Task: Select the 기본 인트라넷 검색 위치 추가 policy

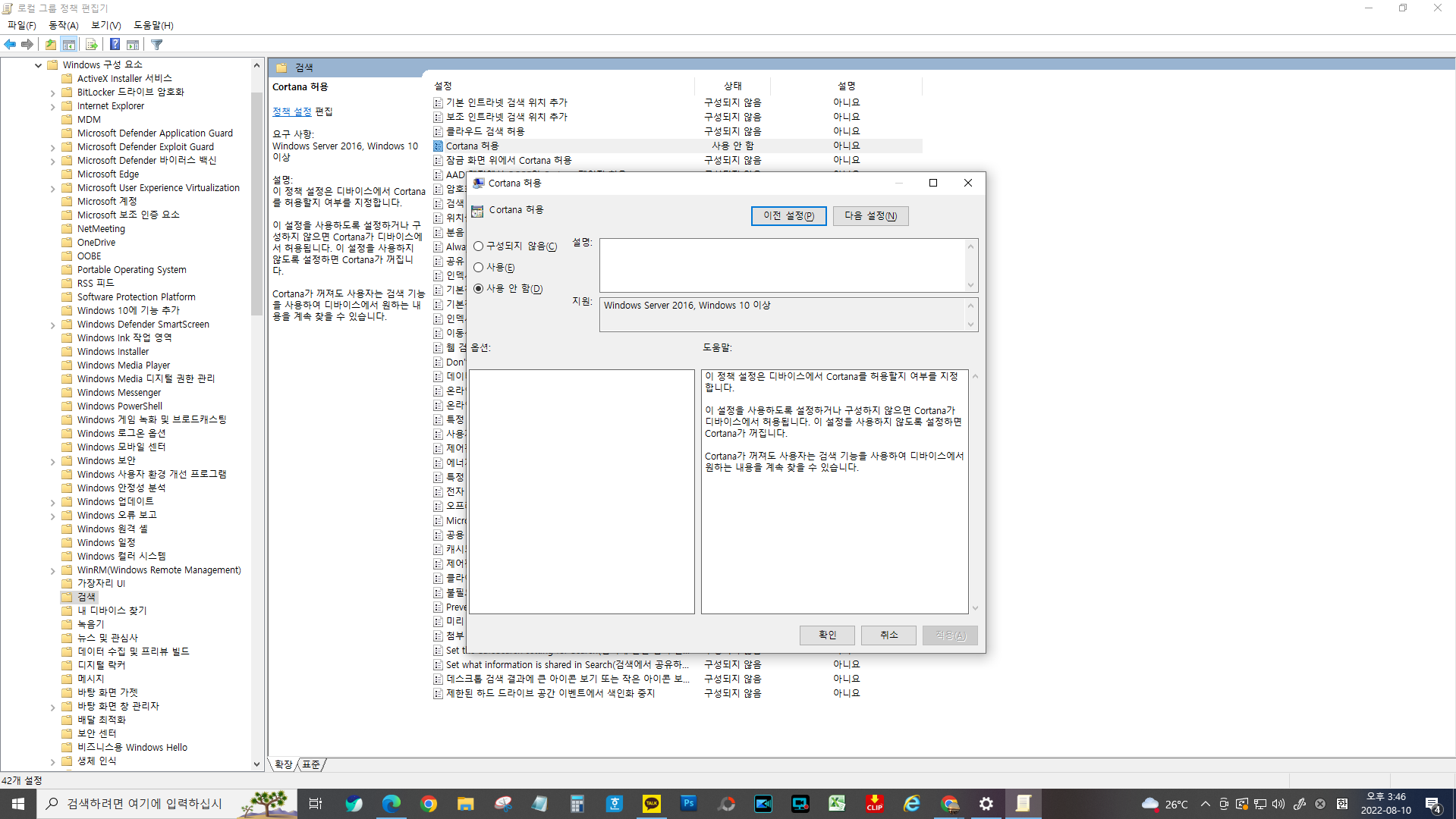Action: 506,102
